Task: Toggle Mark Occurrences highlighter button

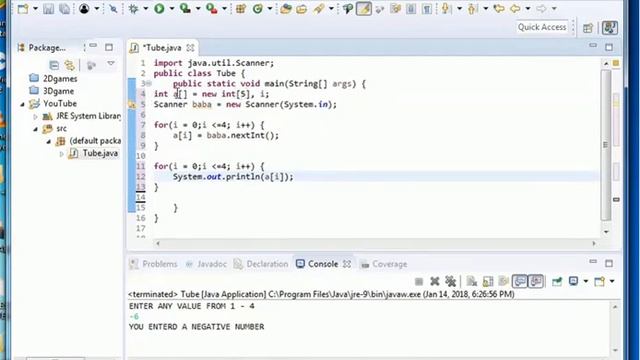Action: pyautogui.click(x=364, y=9)
